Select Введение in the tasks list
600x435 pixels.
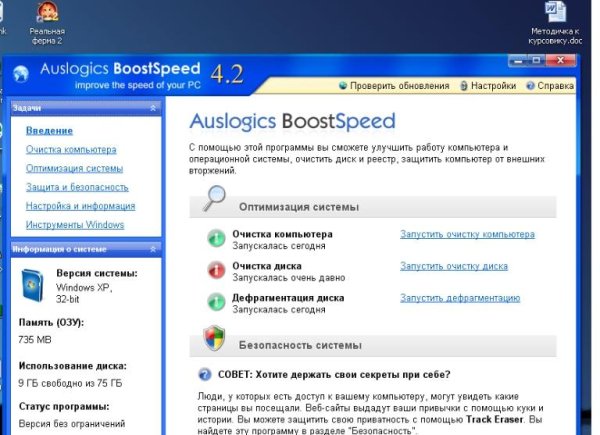pos(49,131)
